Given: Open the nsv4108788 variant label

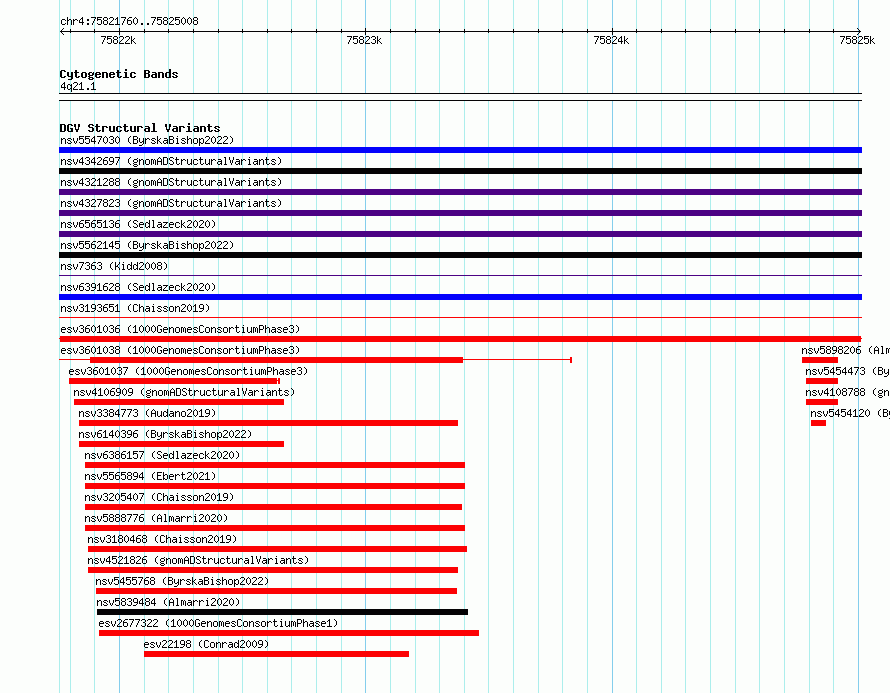Looking at the screenshot, I should [x=847, y=392].
